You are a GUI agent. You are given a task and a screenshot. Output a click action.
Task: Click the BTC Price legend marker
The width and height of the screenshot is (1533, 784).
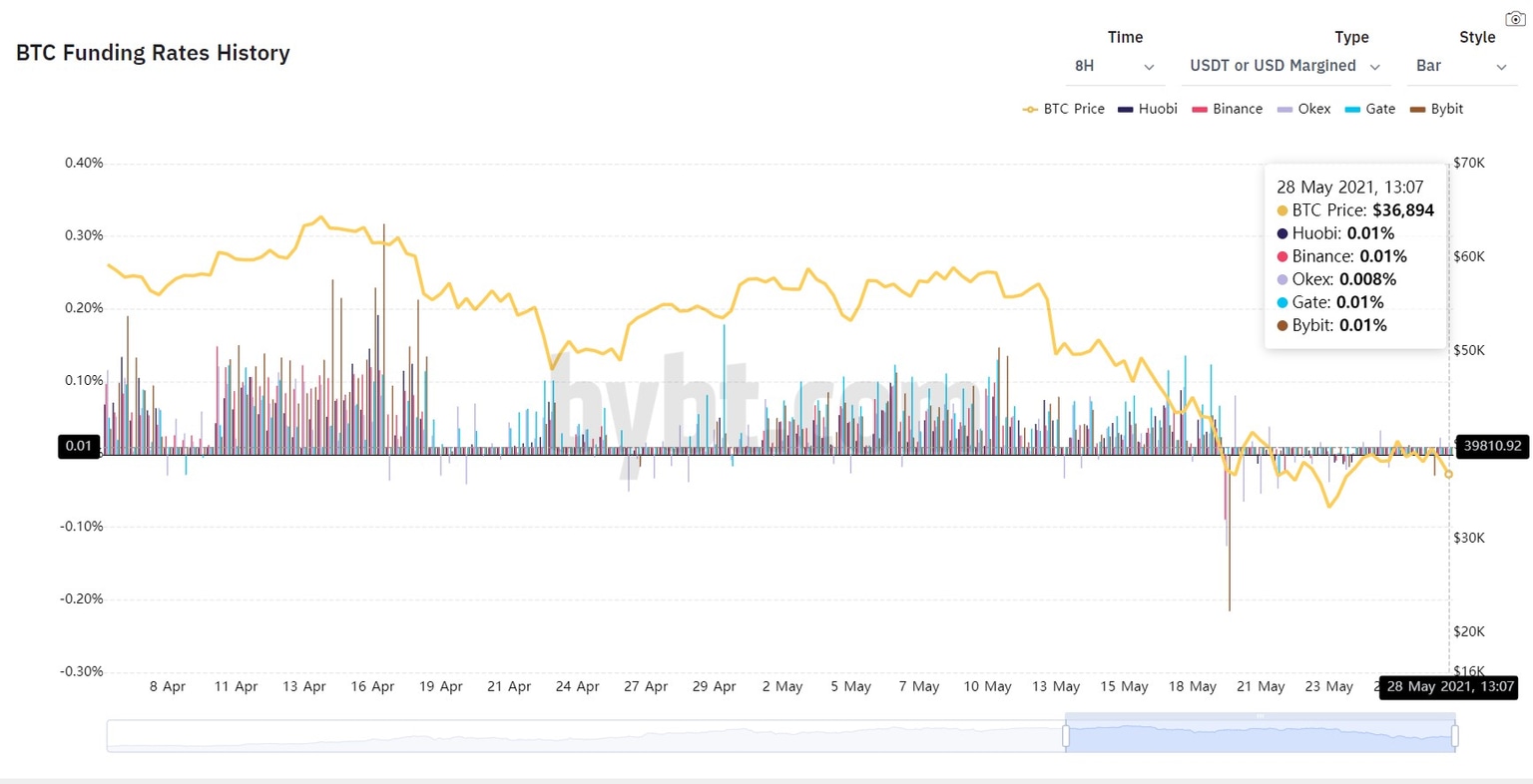[1028, 109]
